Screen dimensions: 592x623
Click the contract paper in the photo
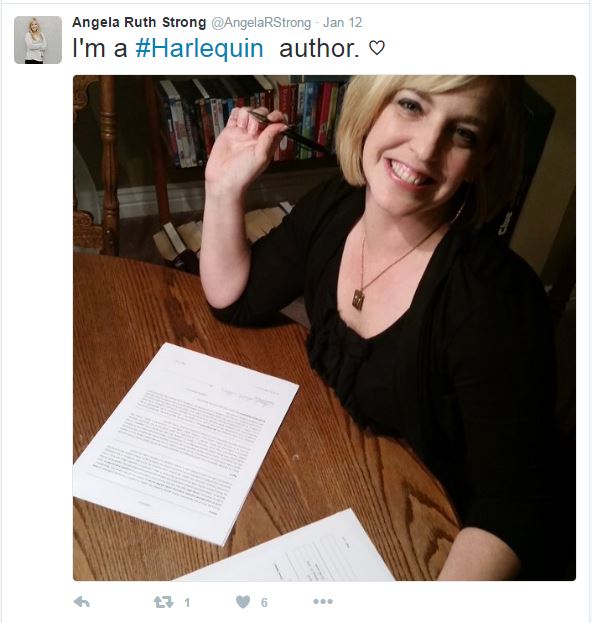pyautogui.click(x=186, y=443)
